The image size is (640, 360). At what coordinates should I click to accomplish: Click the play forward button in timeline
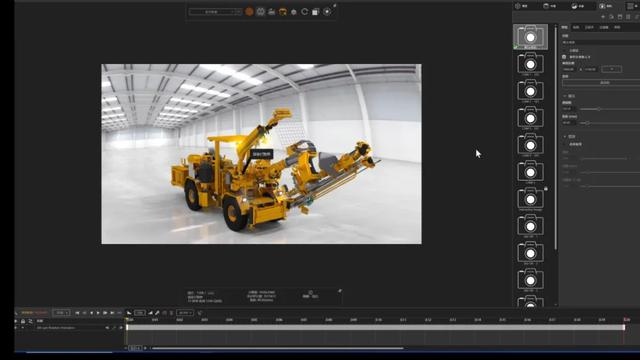pyautogui.click(x=98, y=313)
